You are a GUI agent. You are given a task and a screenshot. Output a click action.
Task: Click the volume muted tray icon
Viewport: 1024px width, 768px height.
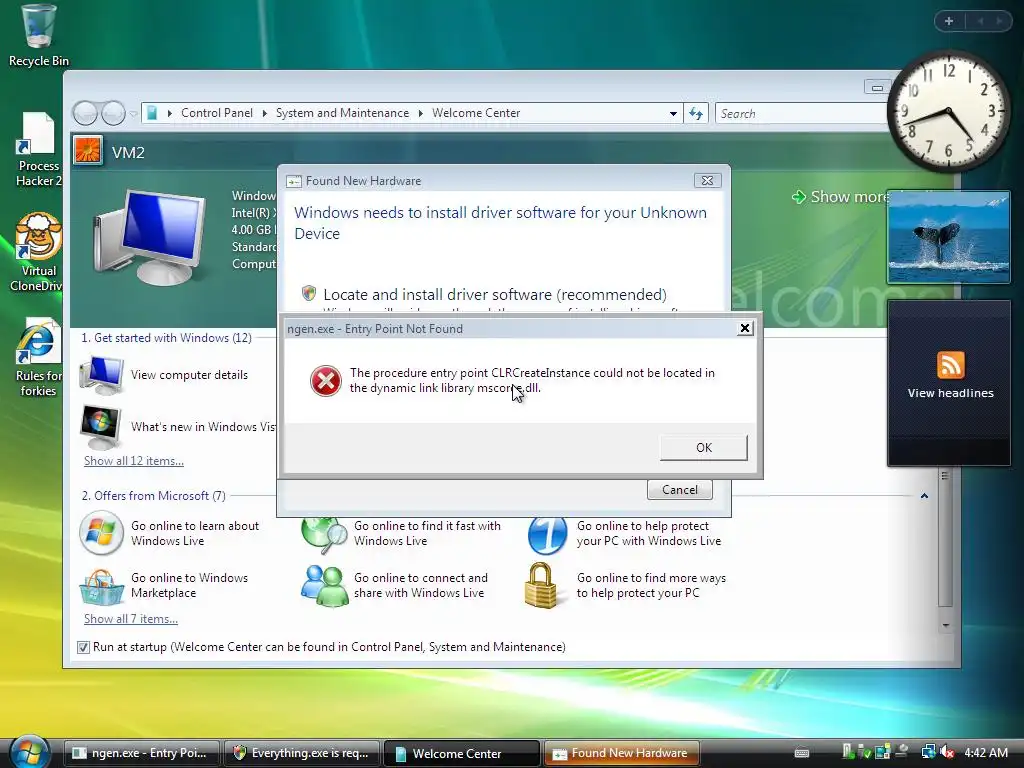pos(947,752)
